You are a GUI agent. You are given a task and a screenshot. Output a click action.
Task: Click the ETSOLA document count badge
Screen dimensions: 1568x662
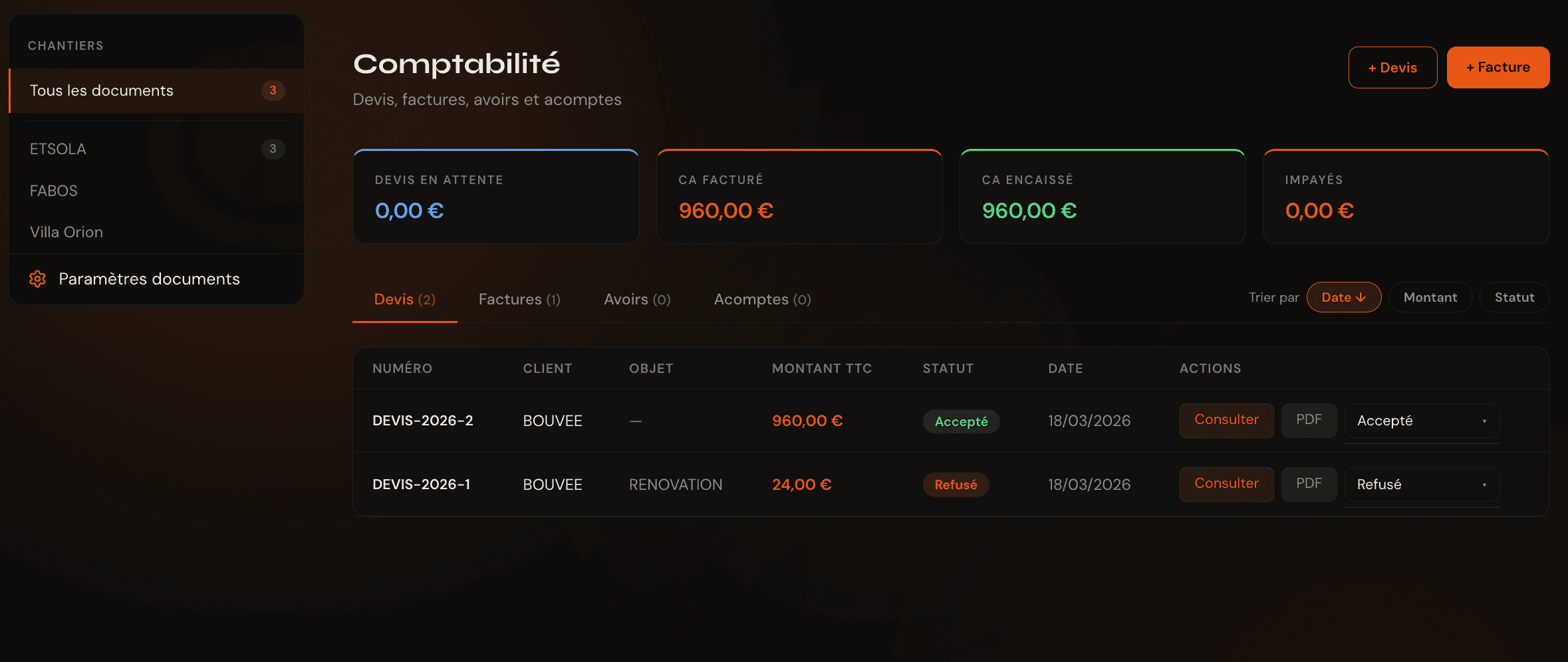(273, 149)
